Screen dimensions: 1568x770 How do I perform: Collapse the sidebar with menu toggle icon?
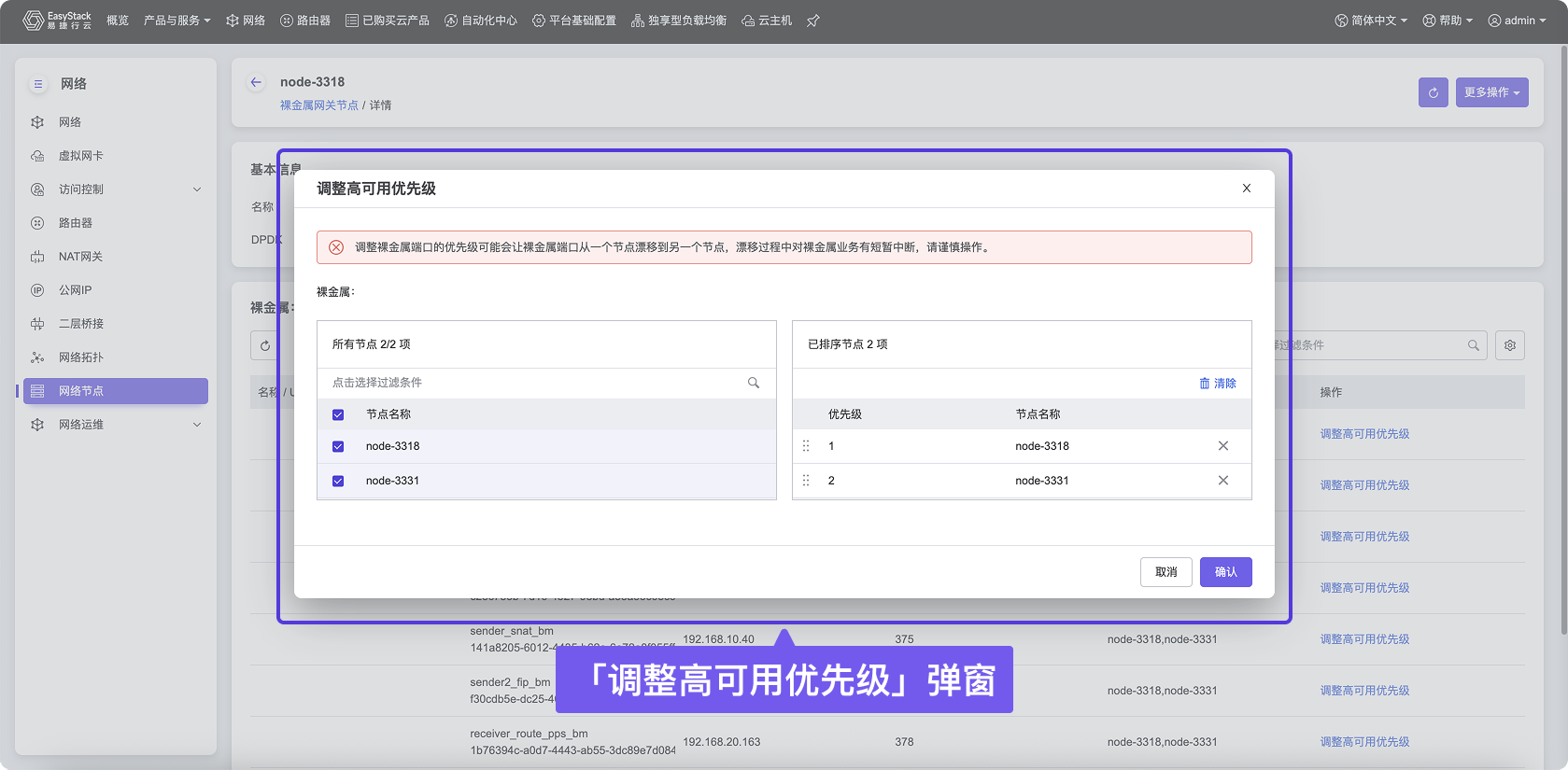[x=38, y=84]
